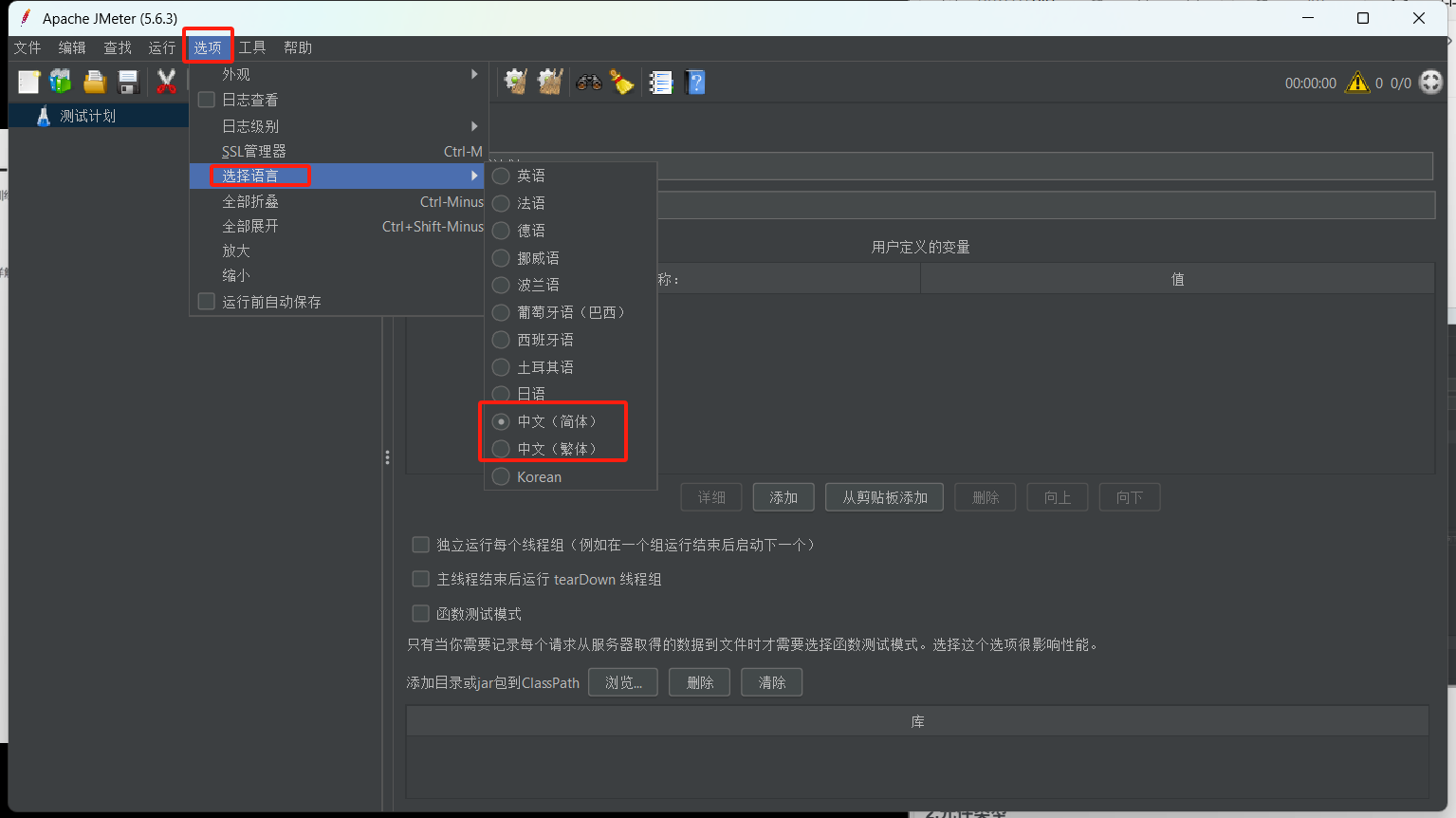Open the 选择语言 submenu entry
This screenshot has height=818, width=1456.
pyautogui.click(x=337, y=176)
